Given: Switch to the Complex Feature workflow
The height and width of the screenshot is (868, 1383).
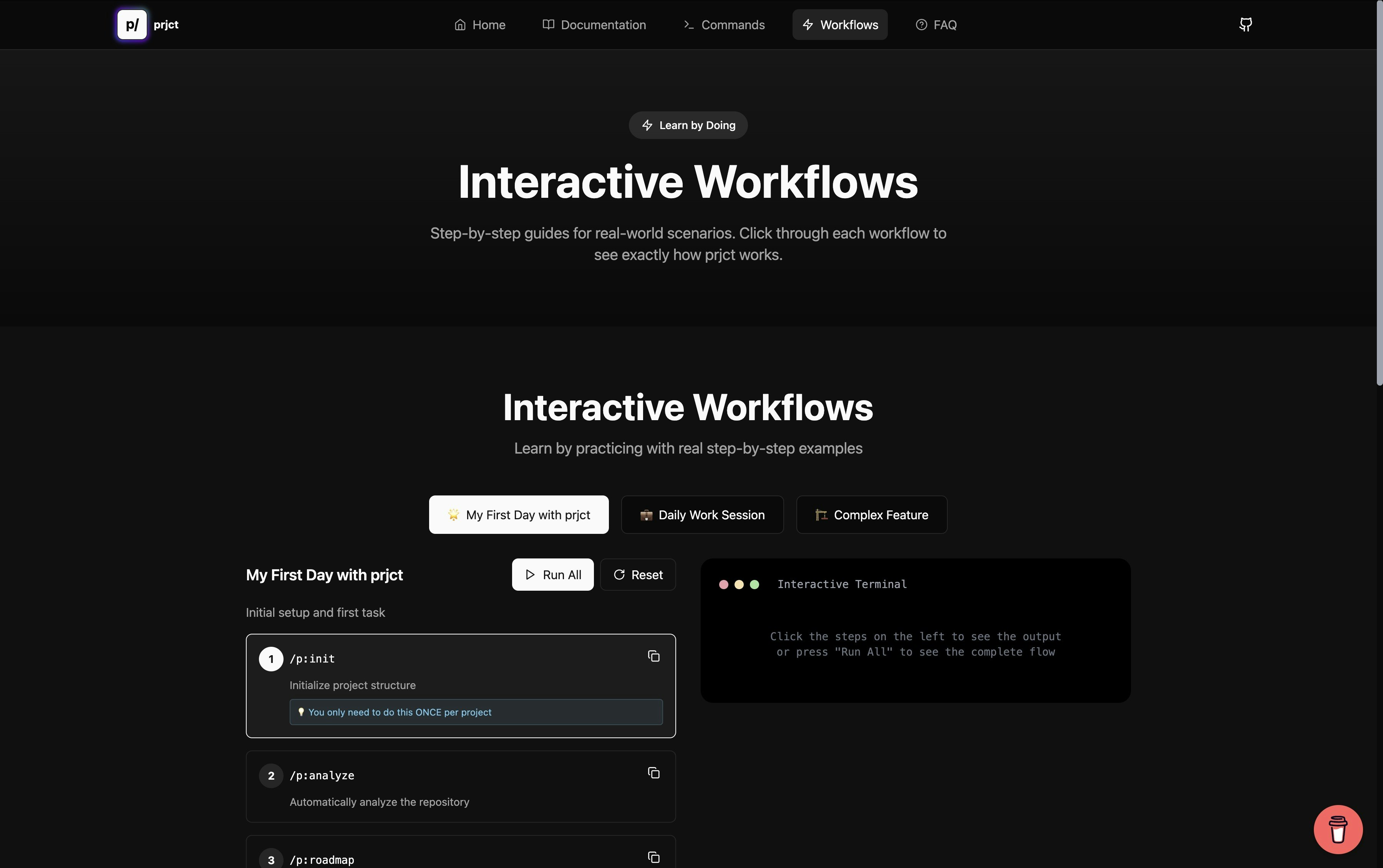Looking at the screenshot, I should [x=871, y=515].
